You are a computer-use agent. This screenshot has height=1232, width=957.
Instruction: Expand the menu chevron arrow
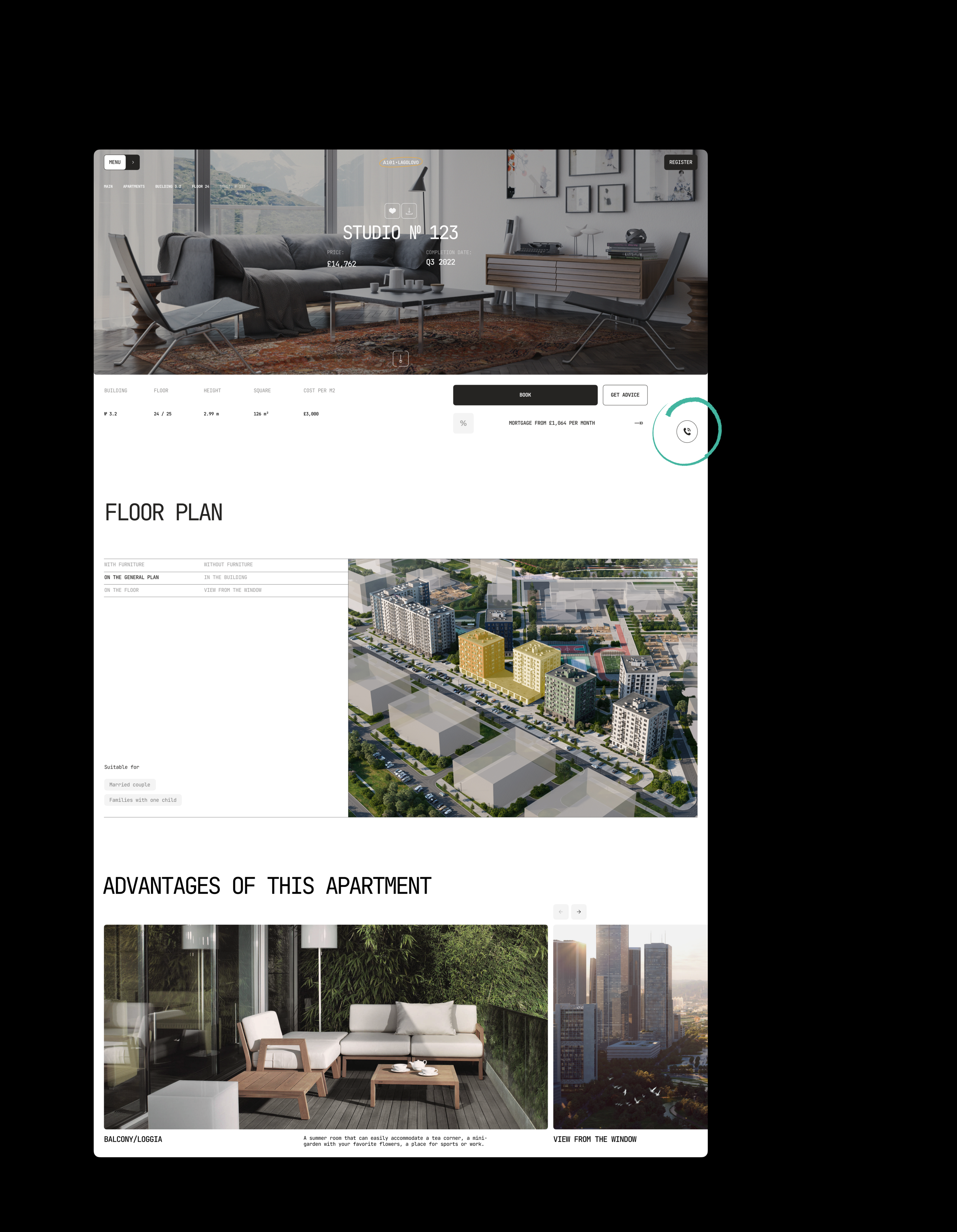coord(133,162)
